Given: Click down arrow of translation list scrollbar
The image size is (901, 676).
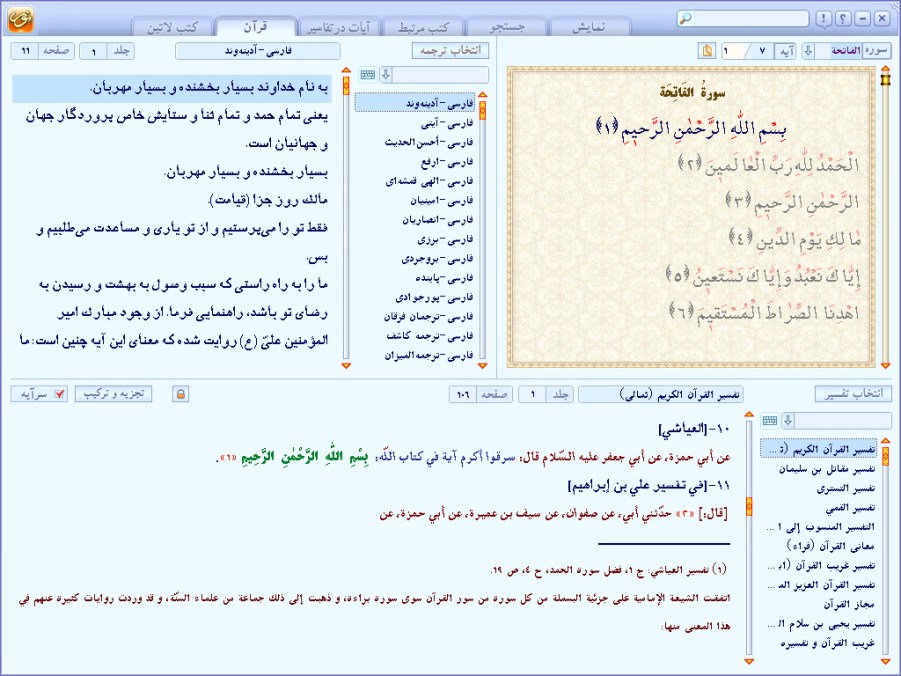Looking at the screenshot, I should pyautogui.click(x=483, y=366).
